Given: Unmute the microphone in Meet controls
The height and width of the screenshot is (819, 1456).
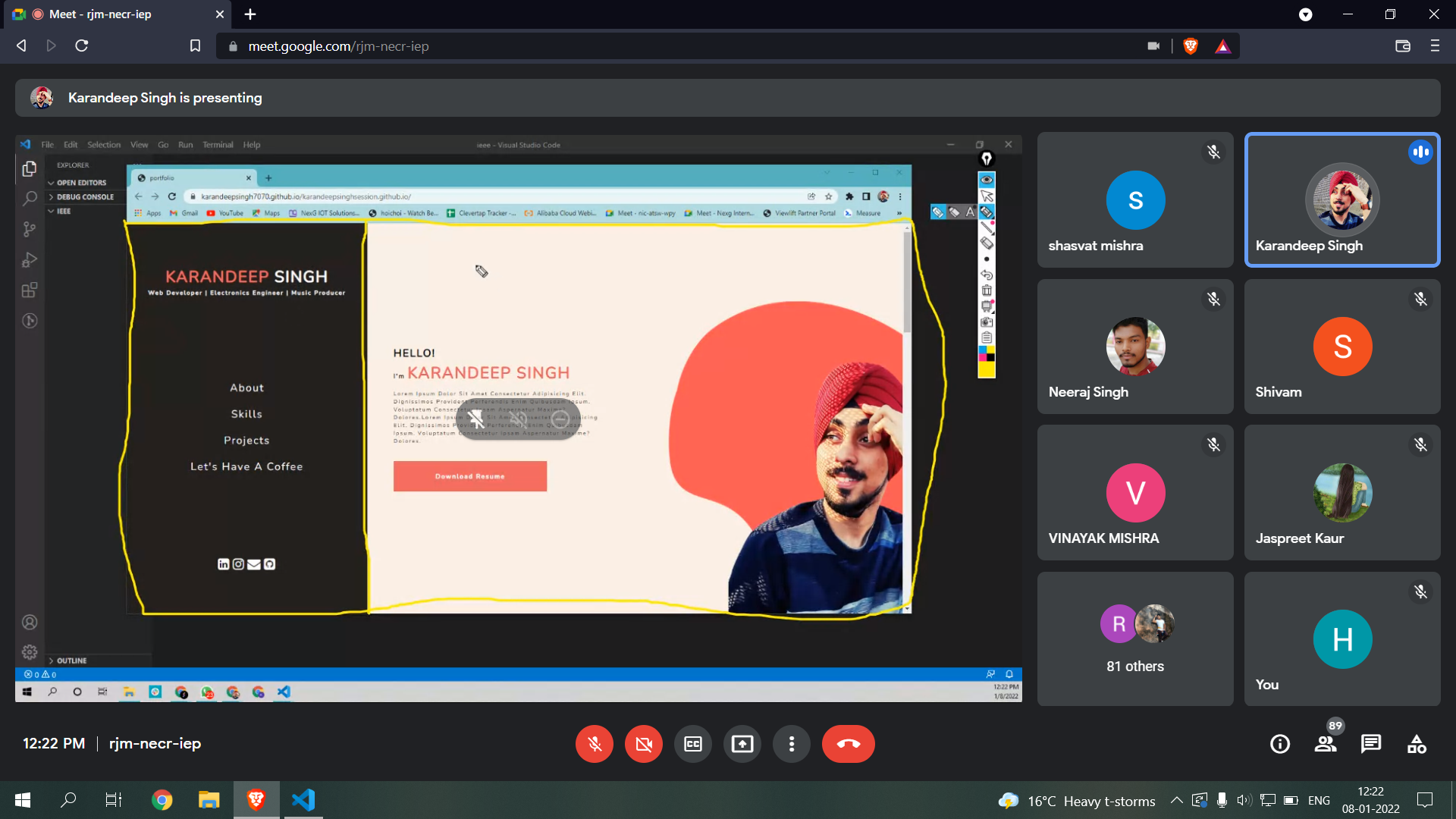Looking at the screenshot, I should click(594, 744).
